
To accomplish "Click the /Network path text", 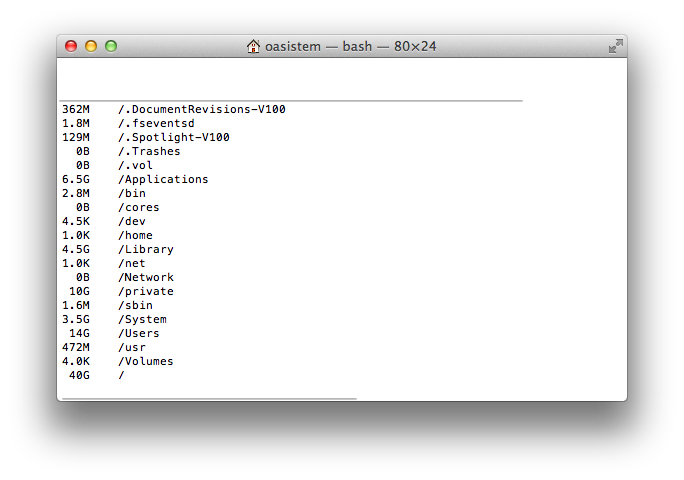I will click(x=145, y=277).
